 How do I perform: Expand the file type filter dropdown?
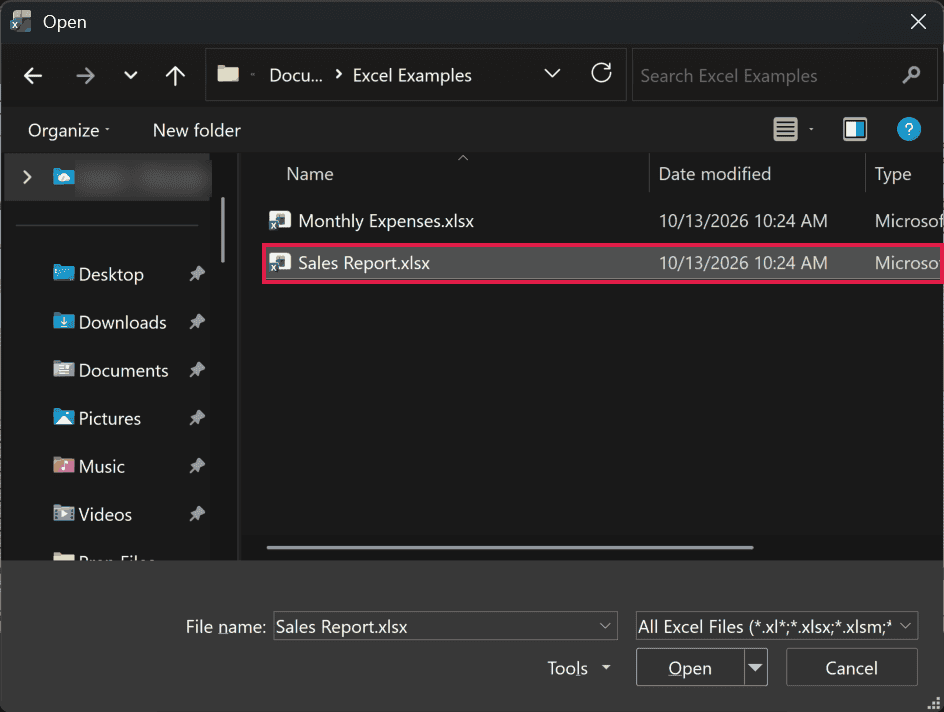777,627
